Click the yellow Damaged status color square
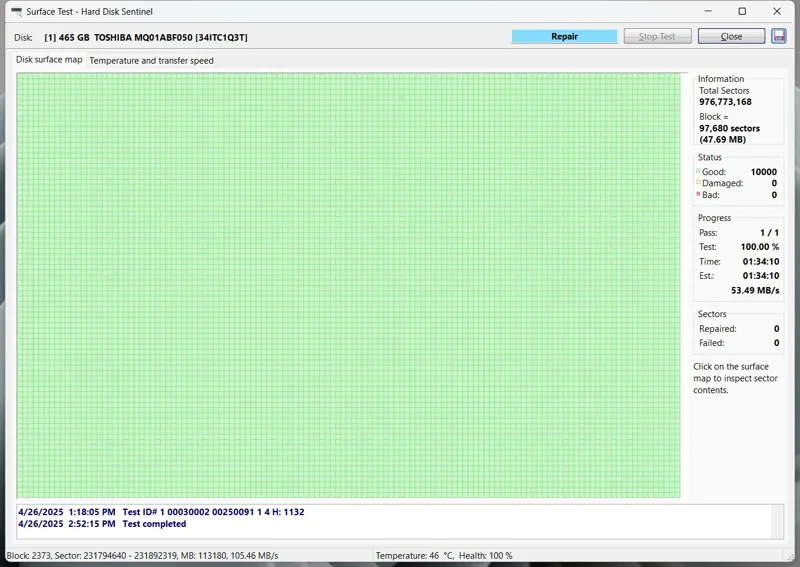This screenshot has width=800, height=567. pyautogui.click(x=698, y=183)
